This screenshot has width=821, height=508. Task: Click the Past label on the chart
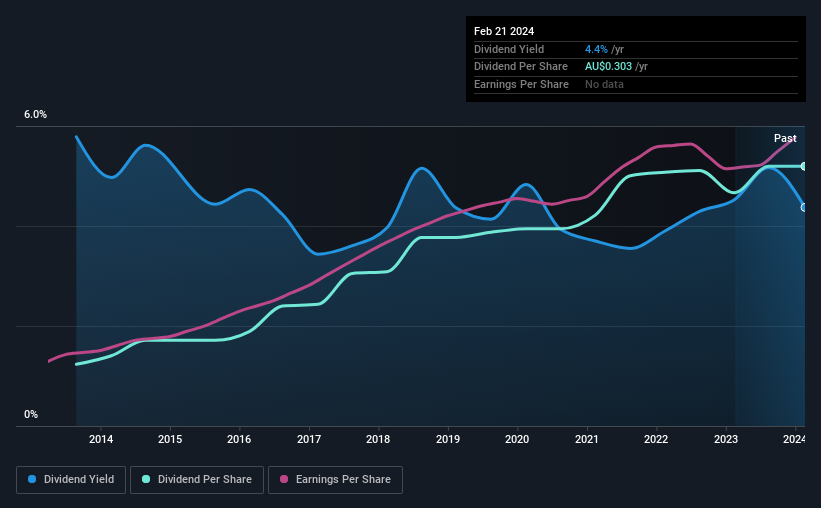(x=785, y=138)
